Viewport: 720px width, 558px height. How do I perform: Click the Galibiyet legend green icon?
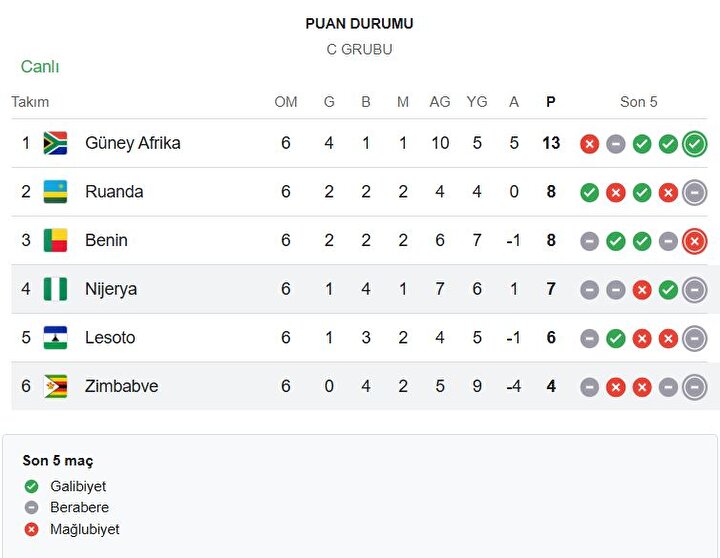tap(31, 486)
